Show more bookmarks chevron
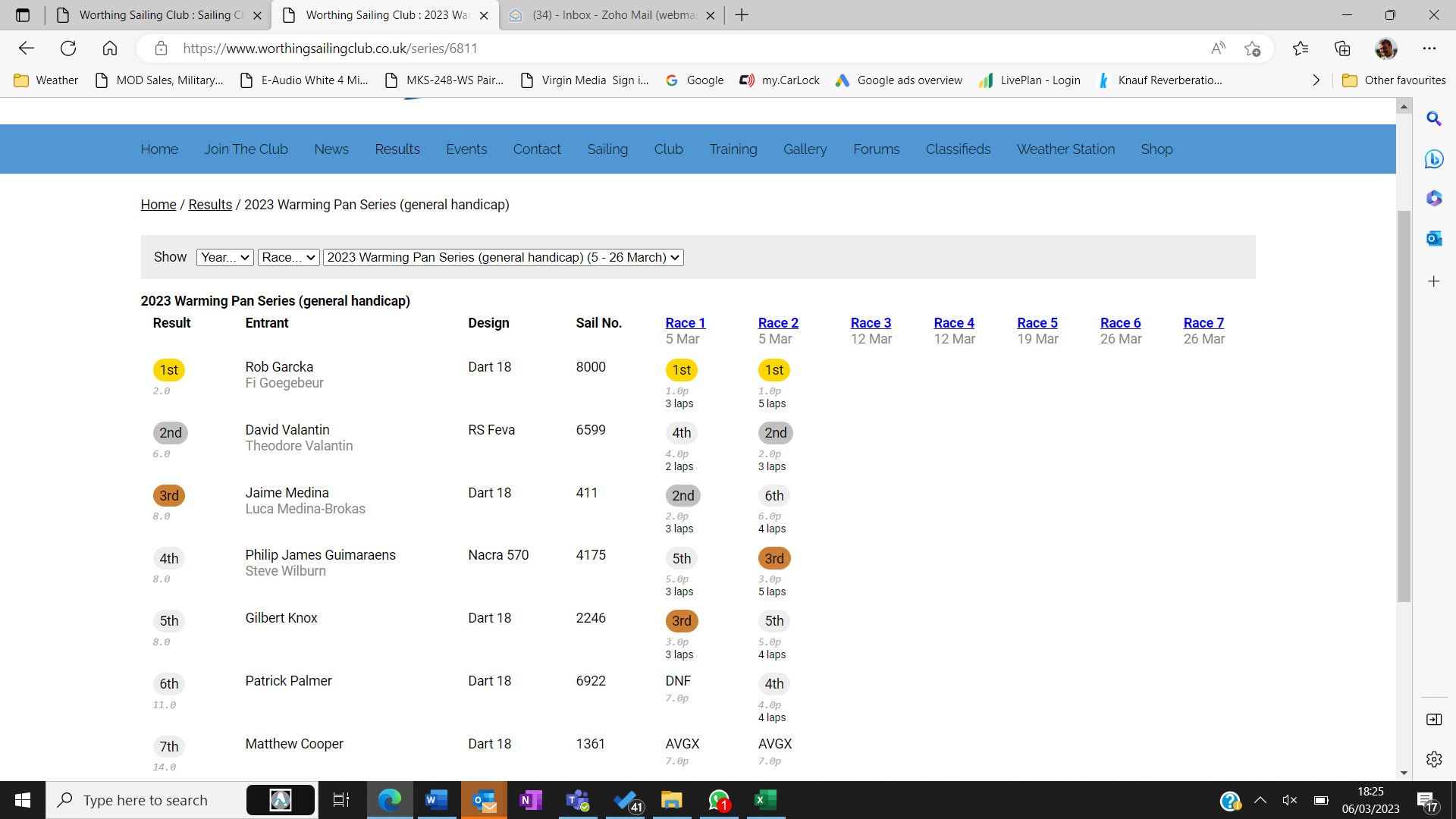The width and height of the screenshot is (1456, 819). click(x=1316, y=80)
